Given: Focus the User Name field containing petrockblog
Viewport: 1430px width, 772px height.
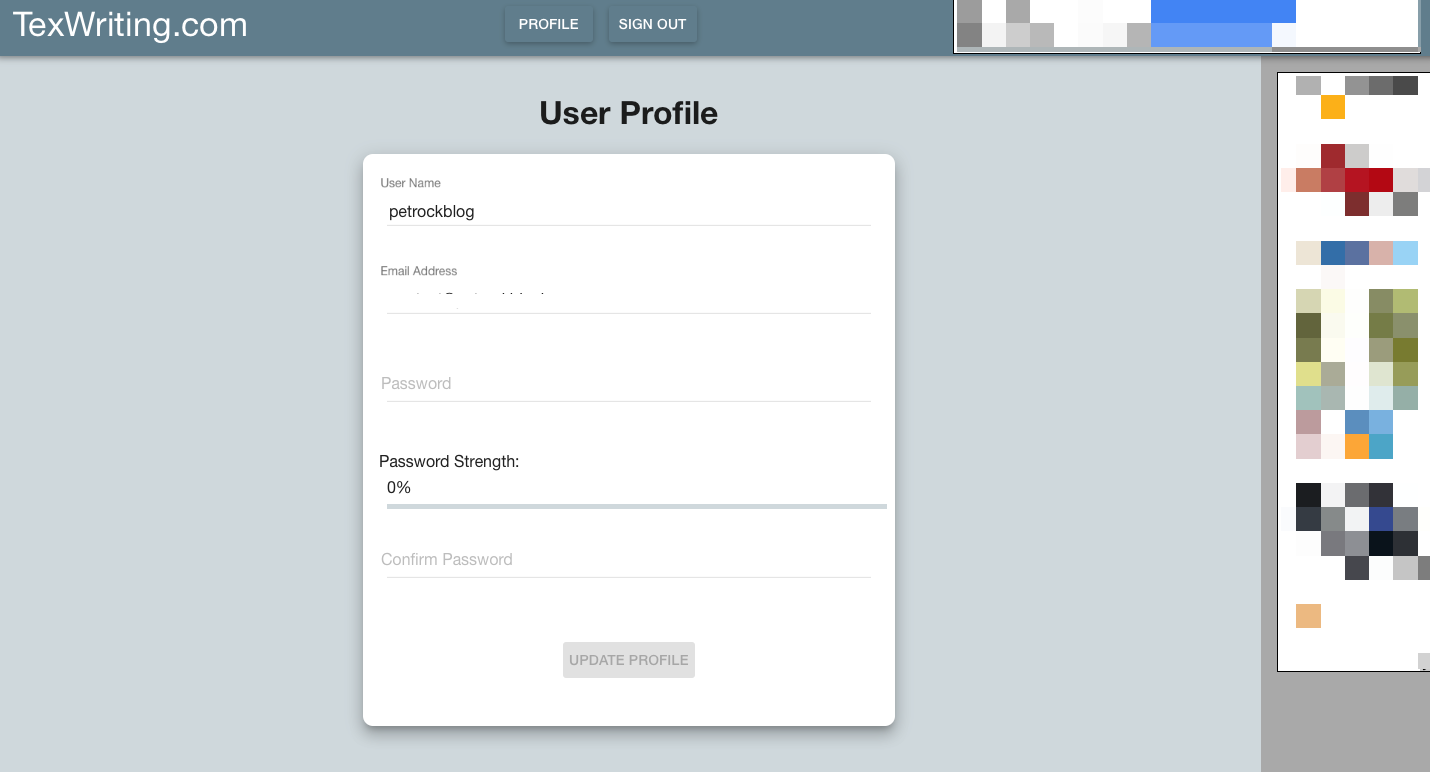Looking at the screenshot, I should tap(629, 212).
